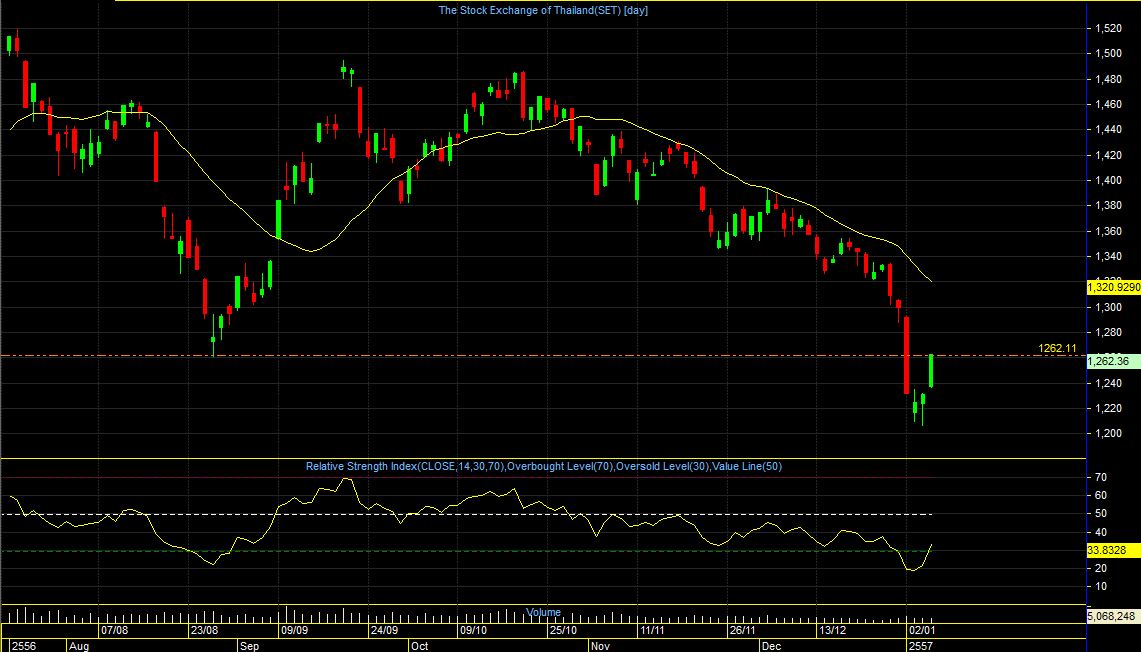Screen dimensions: 1141x652
Task: Click the '11/11' date marker
Action: [x=652, y=629]
